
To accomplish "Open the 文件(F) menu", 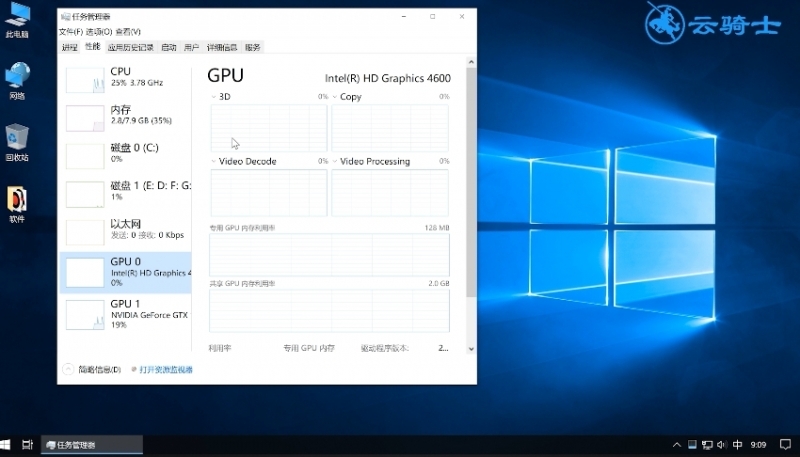I will pyautogui.click(x=71, y=32).
